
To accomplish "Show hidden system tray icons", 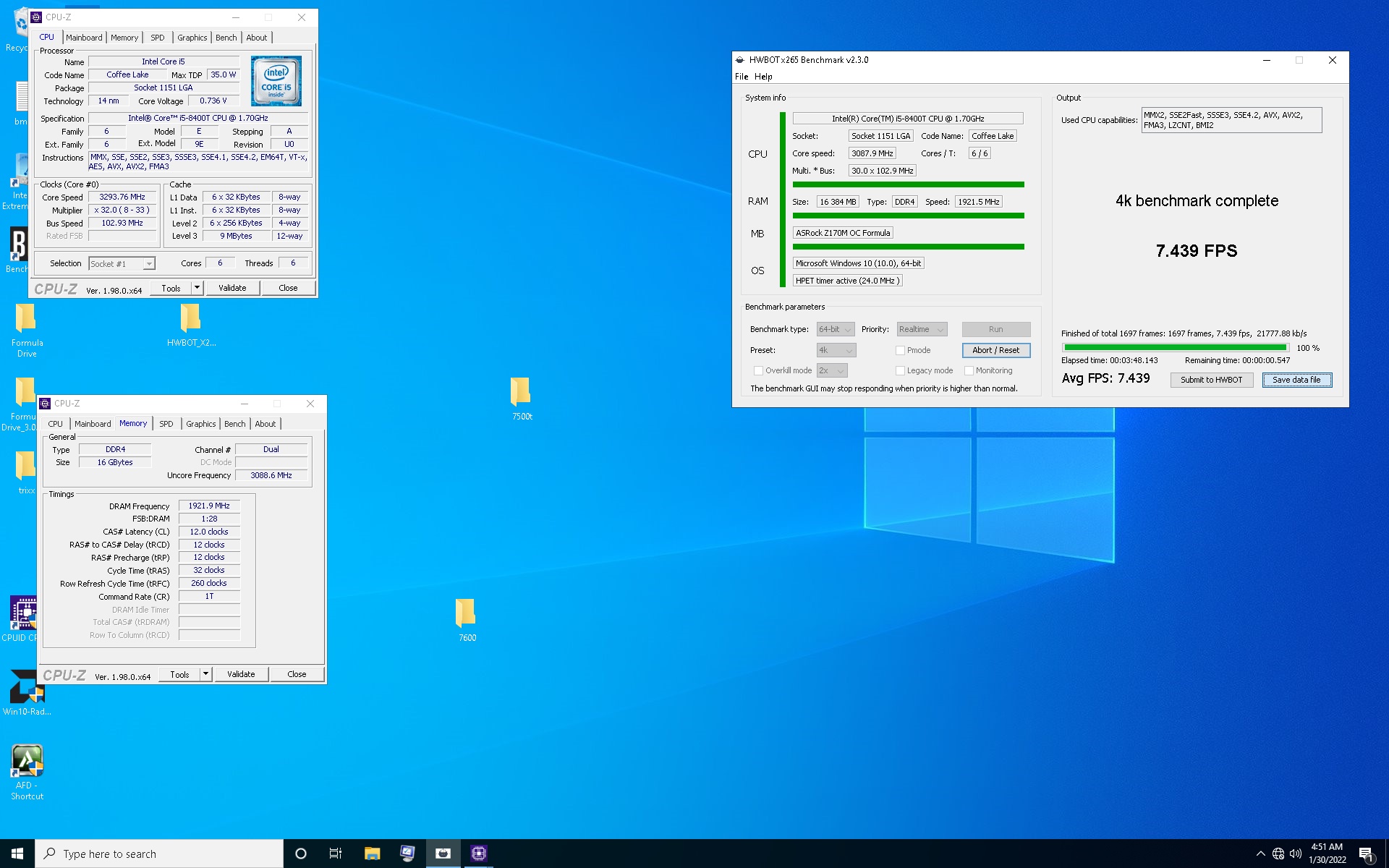I will tap(1260, 854).
